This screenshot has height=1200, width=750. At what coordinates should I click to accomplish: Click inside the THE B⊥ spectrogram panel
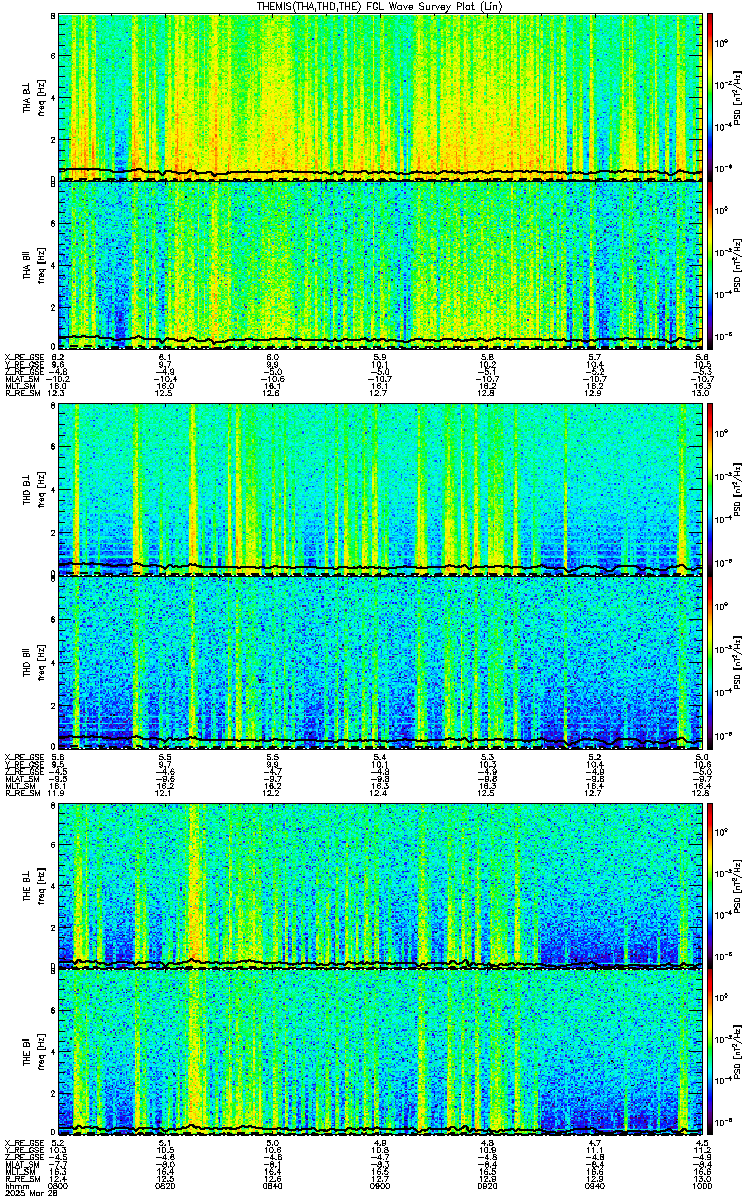click(x=380, y=884)
